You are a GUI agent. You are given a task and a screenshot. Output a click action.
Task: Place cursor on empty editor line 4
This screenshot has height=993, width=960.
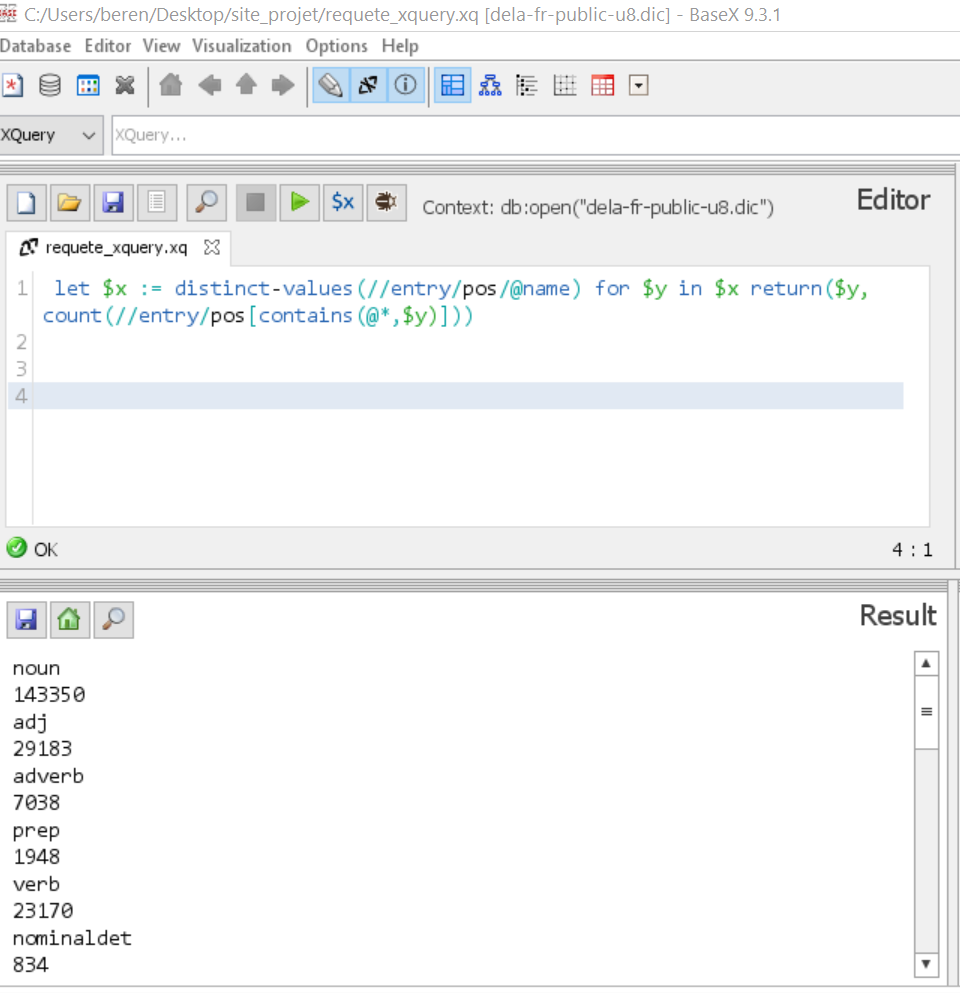point(469,396)
